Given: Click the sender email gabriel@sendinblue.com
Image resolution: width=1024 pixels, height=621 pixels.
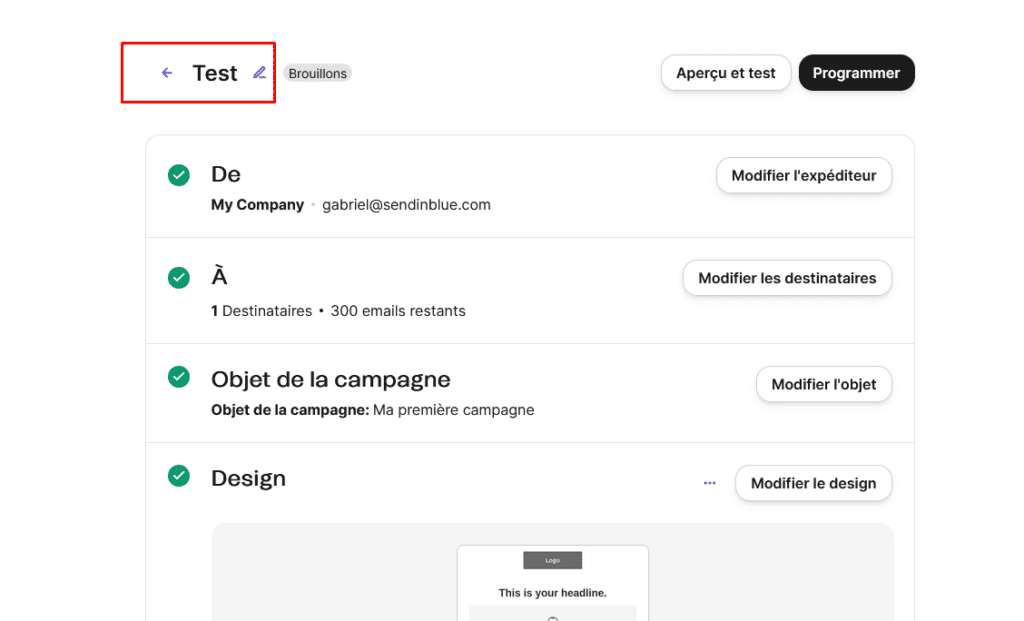Looking at the screenshot, I should [x=406, y=204].
